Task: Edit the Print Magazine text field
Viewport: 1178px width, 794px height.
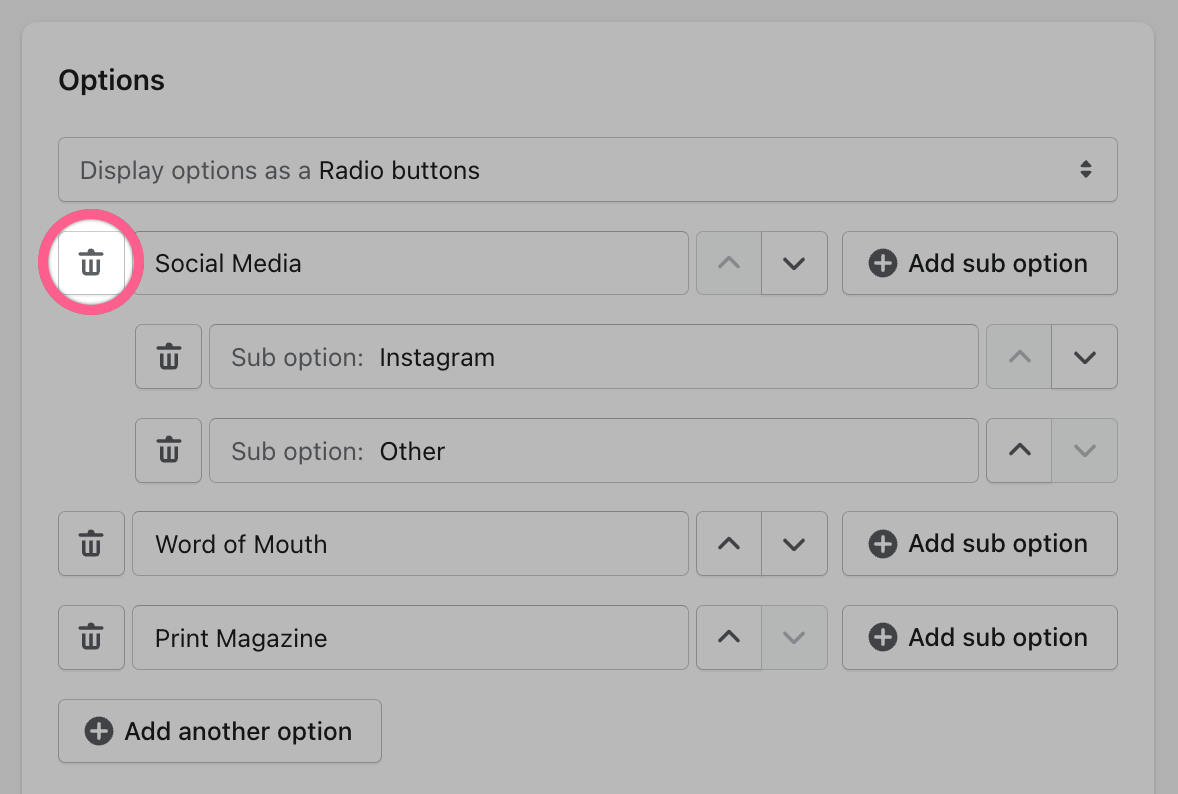Action: [x=410, y=638]
